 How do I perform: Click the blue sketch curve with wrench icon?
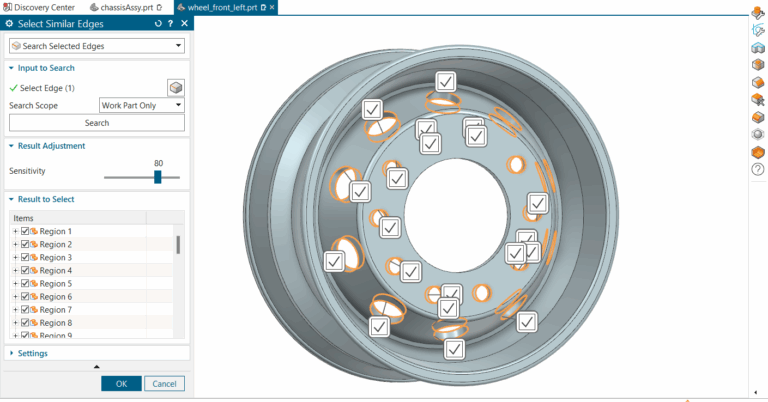tap(758, 30)
